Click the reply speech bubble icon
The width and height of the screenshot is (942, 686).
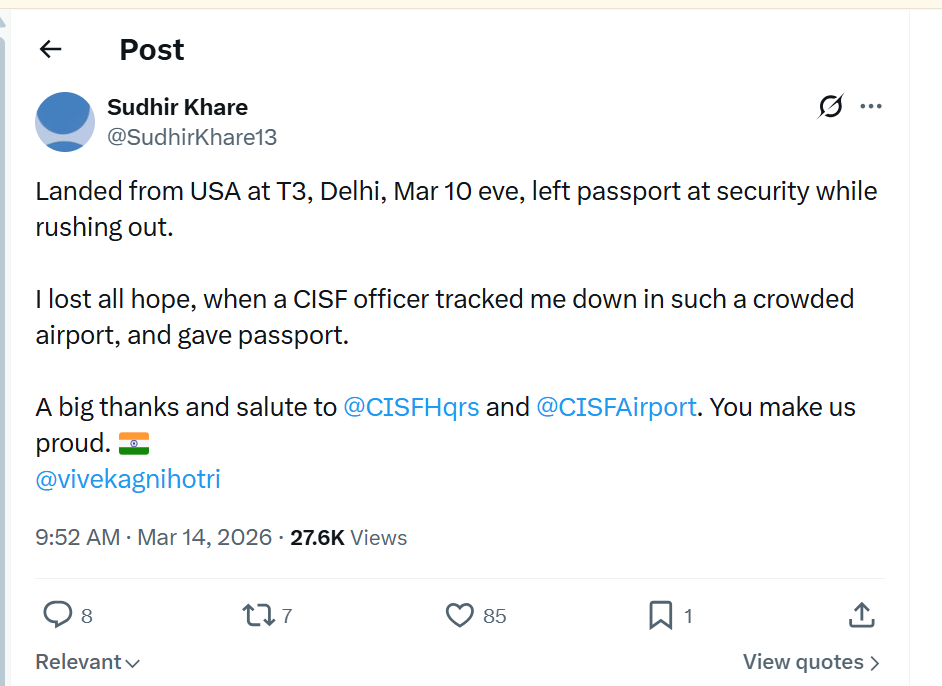[x=58, y=615]
